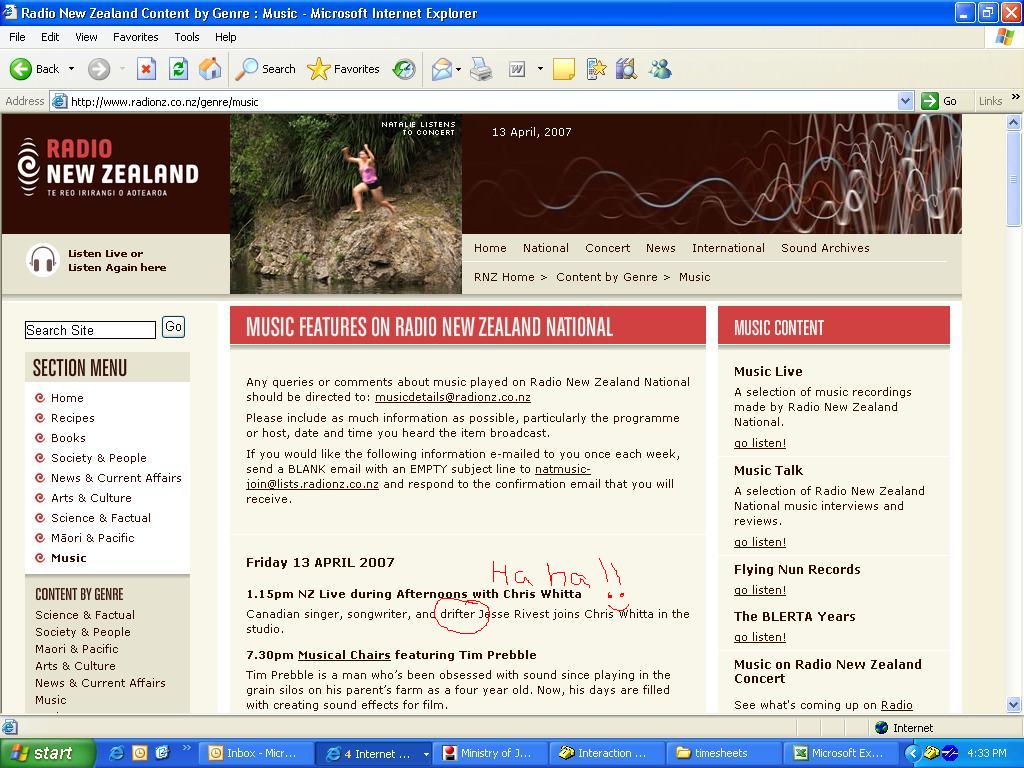Viewport: 1024px width, 768px height.
Task: Open the Tools menu
Action: click(x=186, y=37)
